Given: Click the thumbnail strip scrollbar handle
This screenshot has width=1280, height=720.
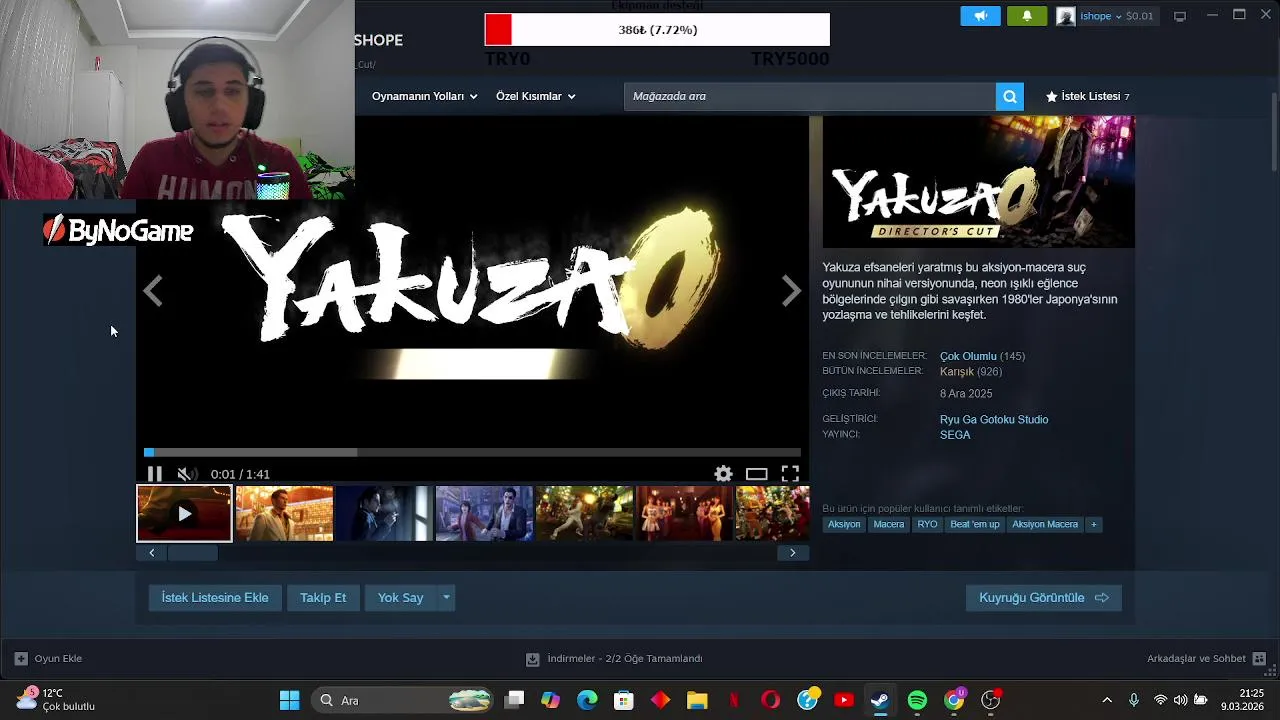Looking at the screenshot, I should point(192,553).
